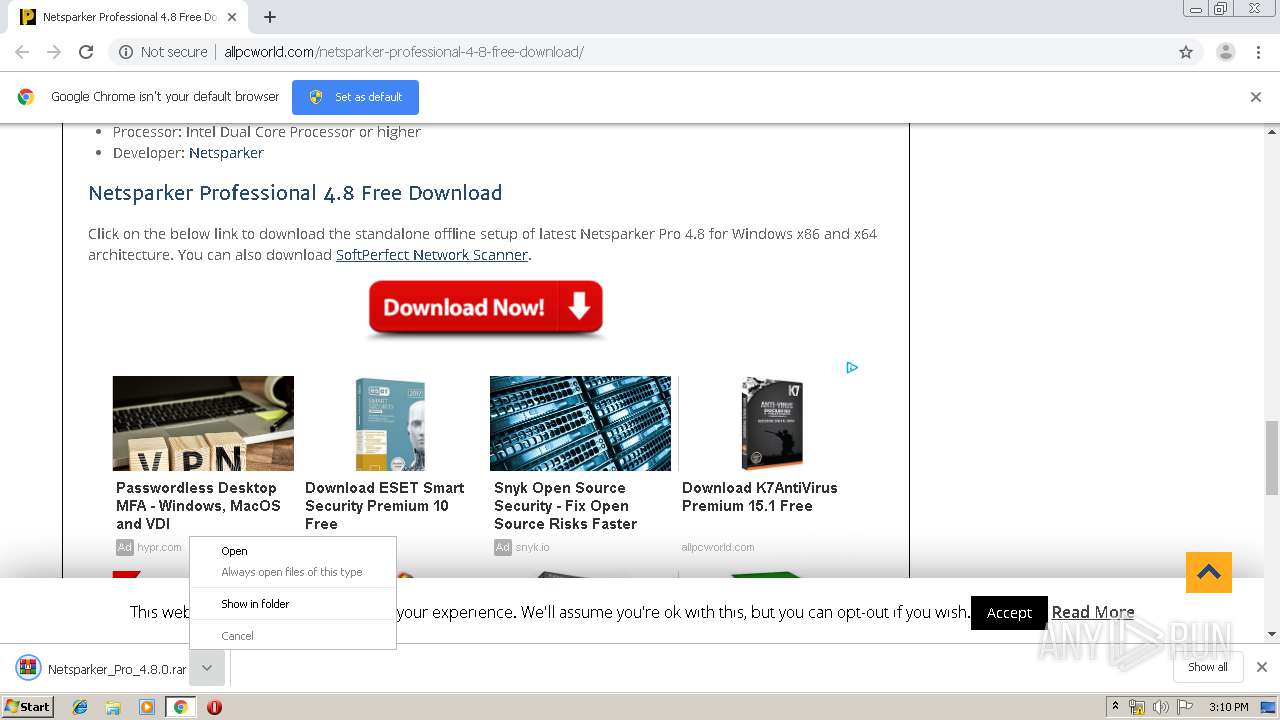Close the Netsparker Professional tab

[x=232, y=17]
